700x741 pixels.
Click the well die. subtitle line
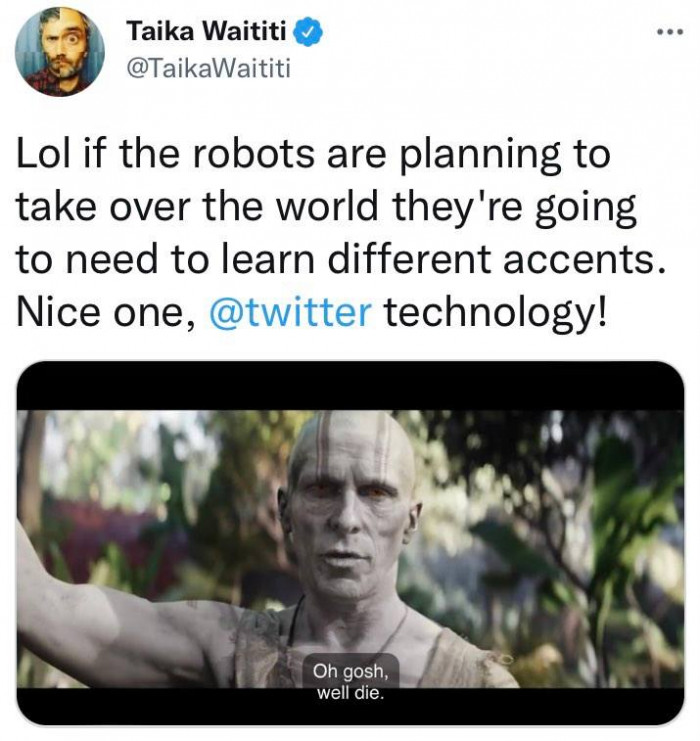click(x=350, y=693)
